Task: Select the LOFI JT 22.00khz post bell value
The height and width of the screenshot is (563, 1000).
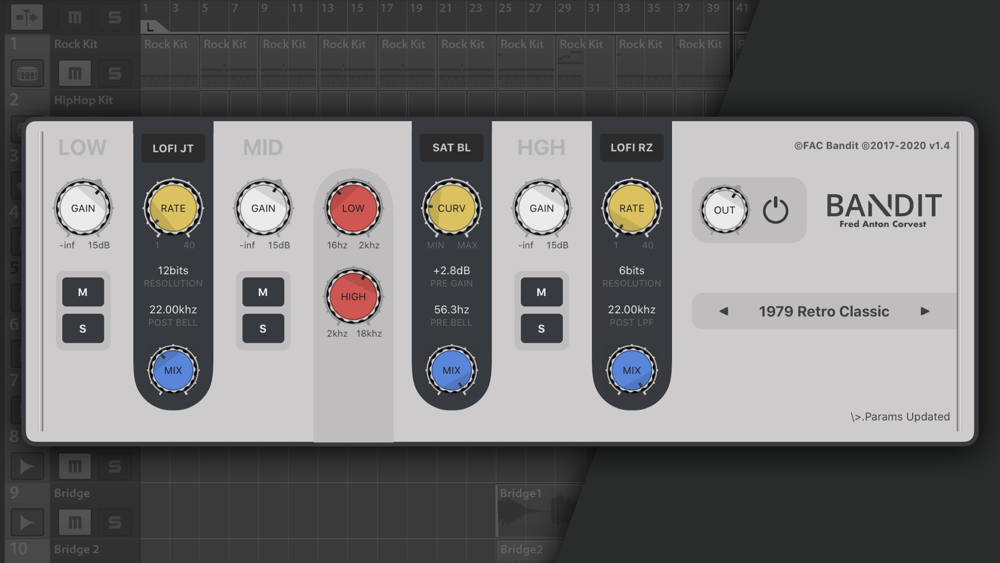Action: tap(173, 309)
